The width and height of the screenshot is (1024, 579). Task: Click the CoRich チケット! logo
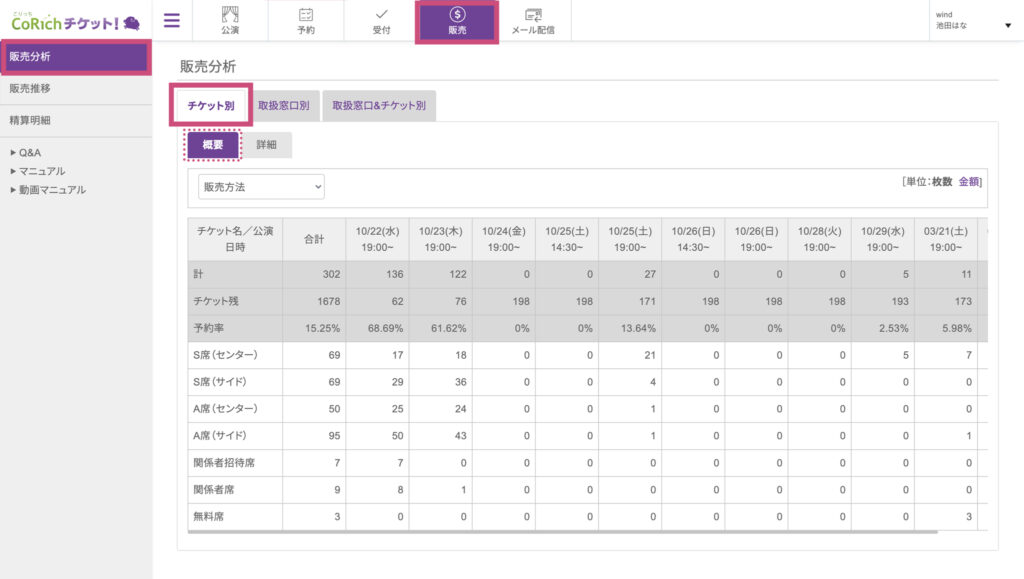coord(75,21)
